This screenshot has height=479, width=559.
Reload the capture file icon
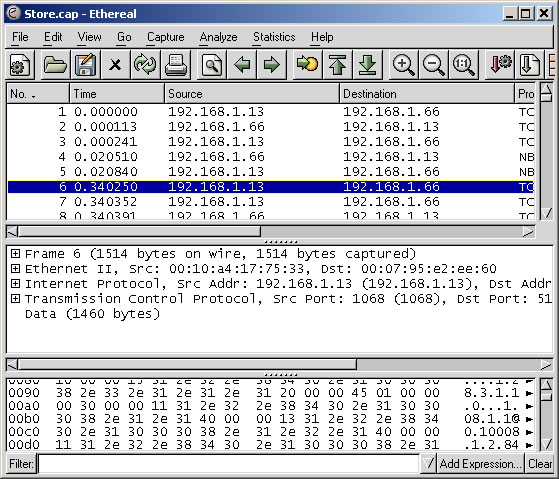pos(145,65)
